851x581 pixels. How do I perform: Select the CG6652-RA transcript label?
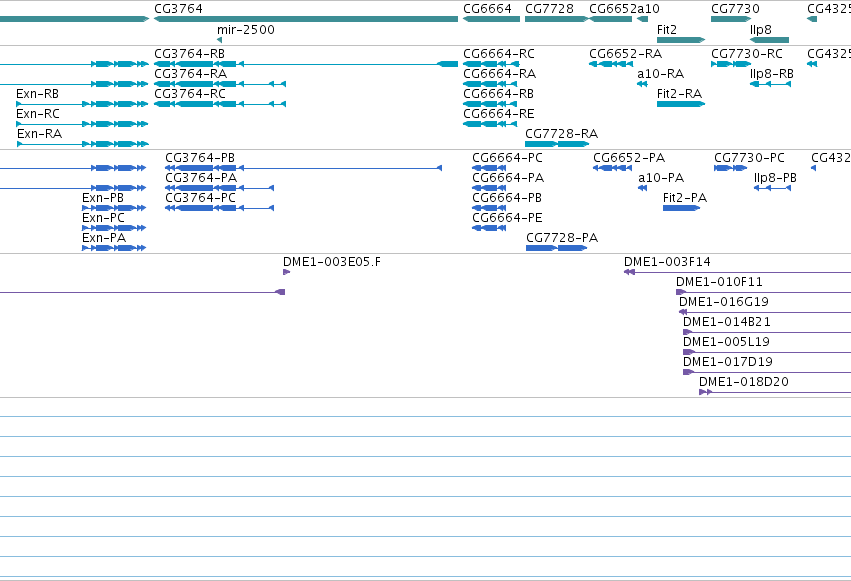pos(626,54)
